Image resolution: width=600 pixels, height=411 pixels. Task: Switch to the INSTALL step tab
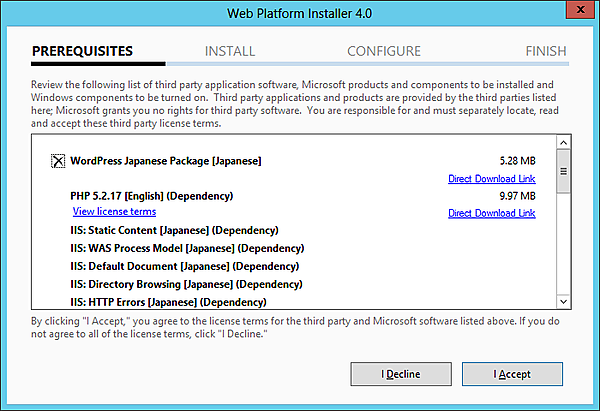[230, 51]
